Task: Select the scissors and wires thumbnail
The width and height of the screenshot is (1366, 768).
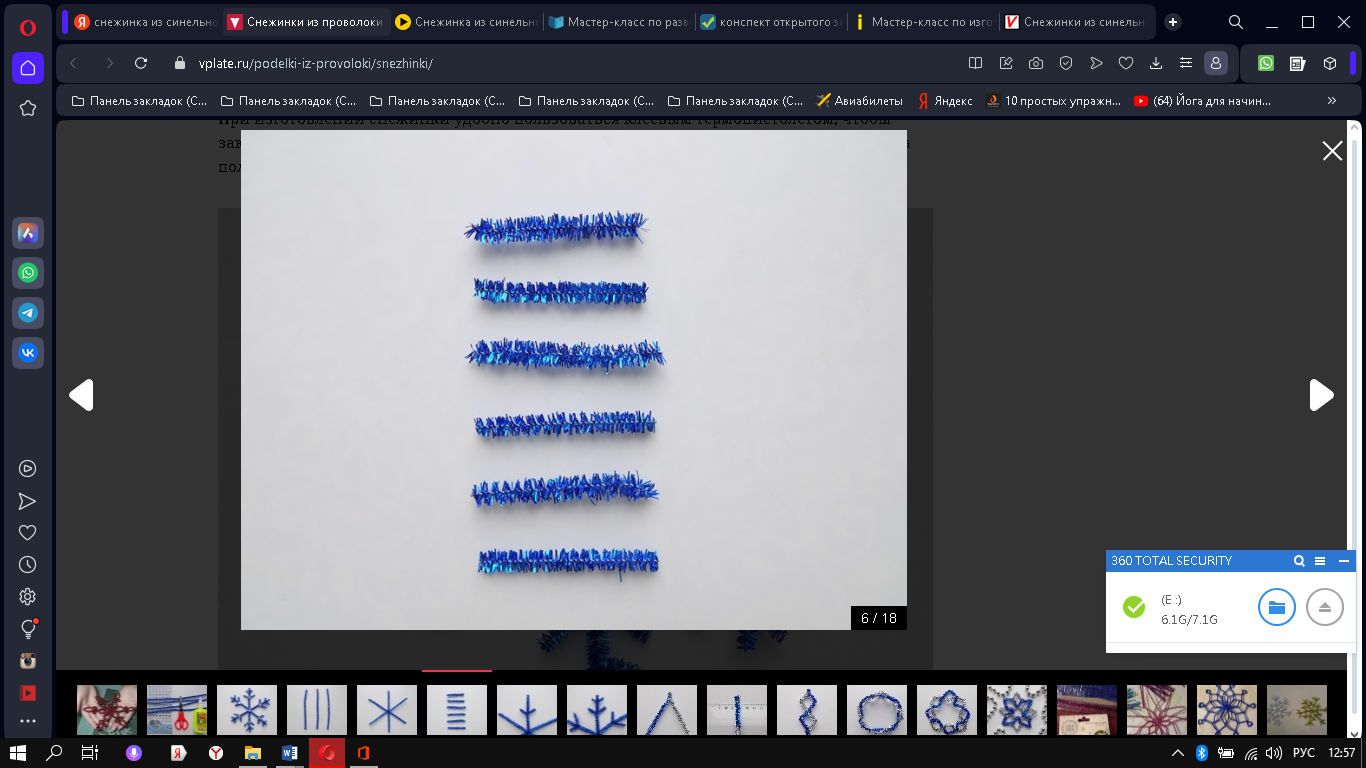Action: (x=177, y=710)
